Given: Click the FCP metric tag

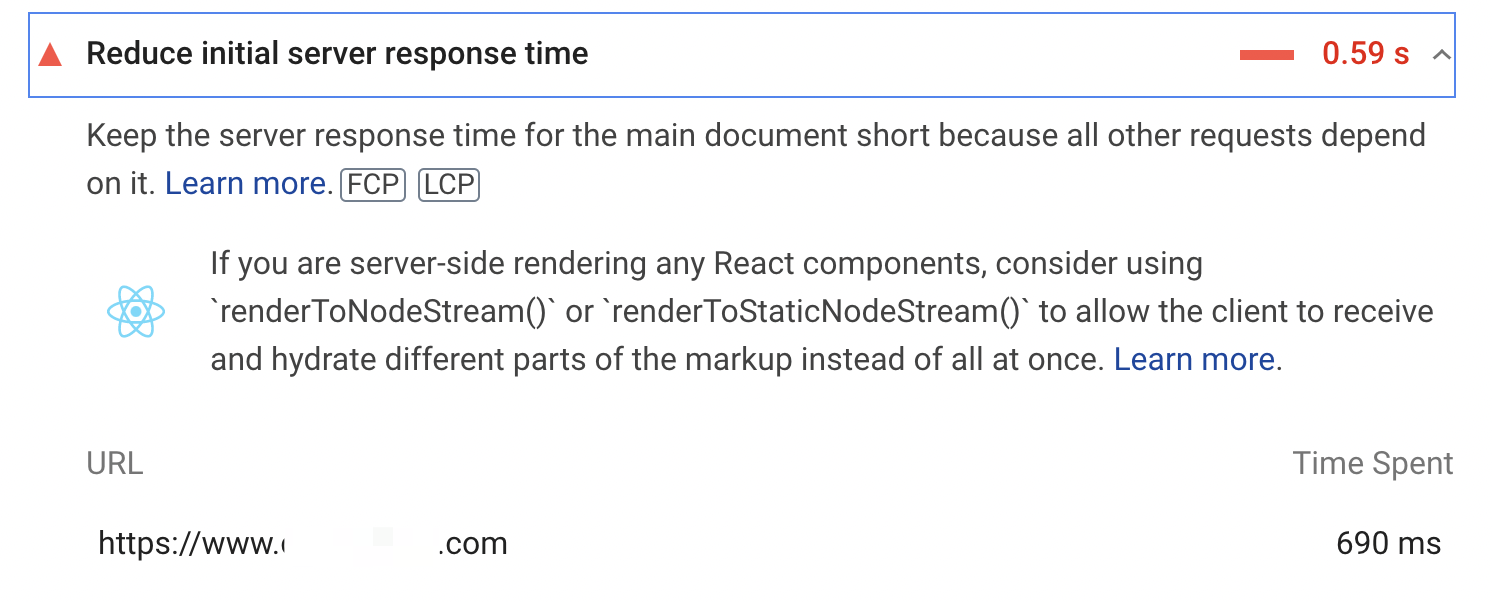Looking at the screenshot, I should 373,185.
